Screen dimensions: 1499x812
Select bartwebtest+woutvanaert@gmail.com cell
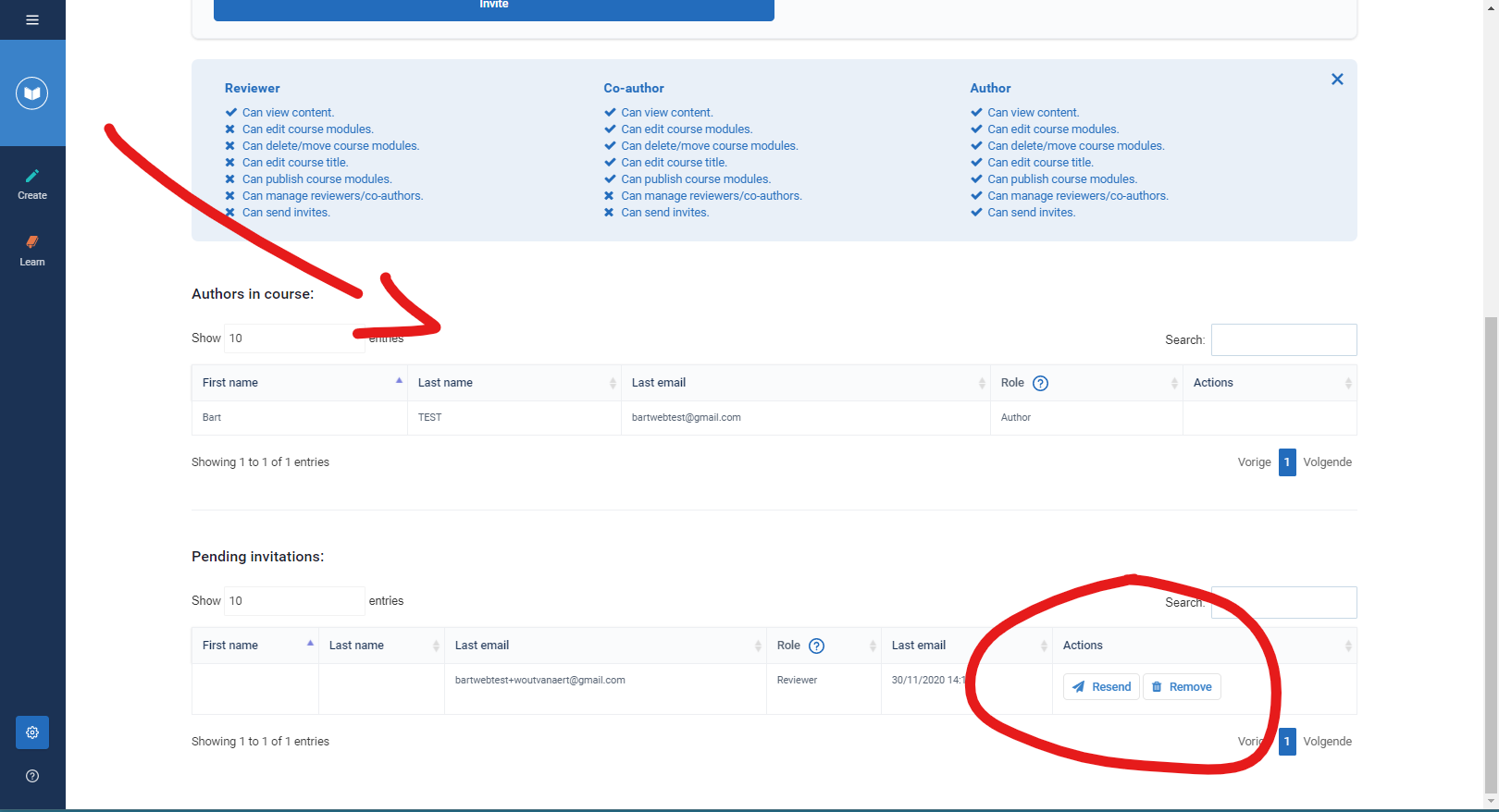tap(606, 689)
